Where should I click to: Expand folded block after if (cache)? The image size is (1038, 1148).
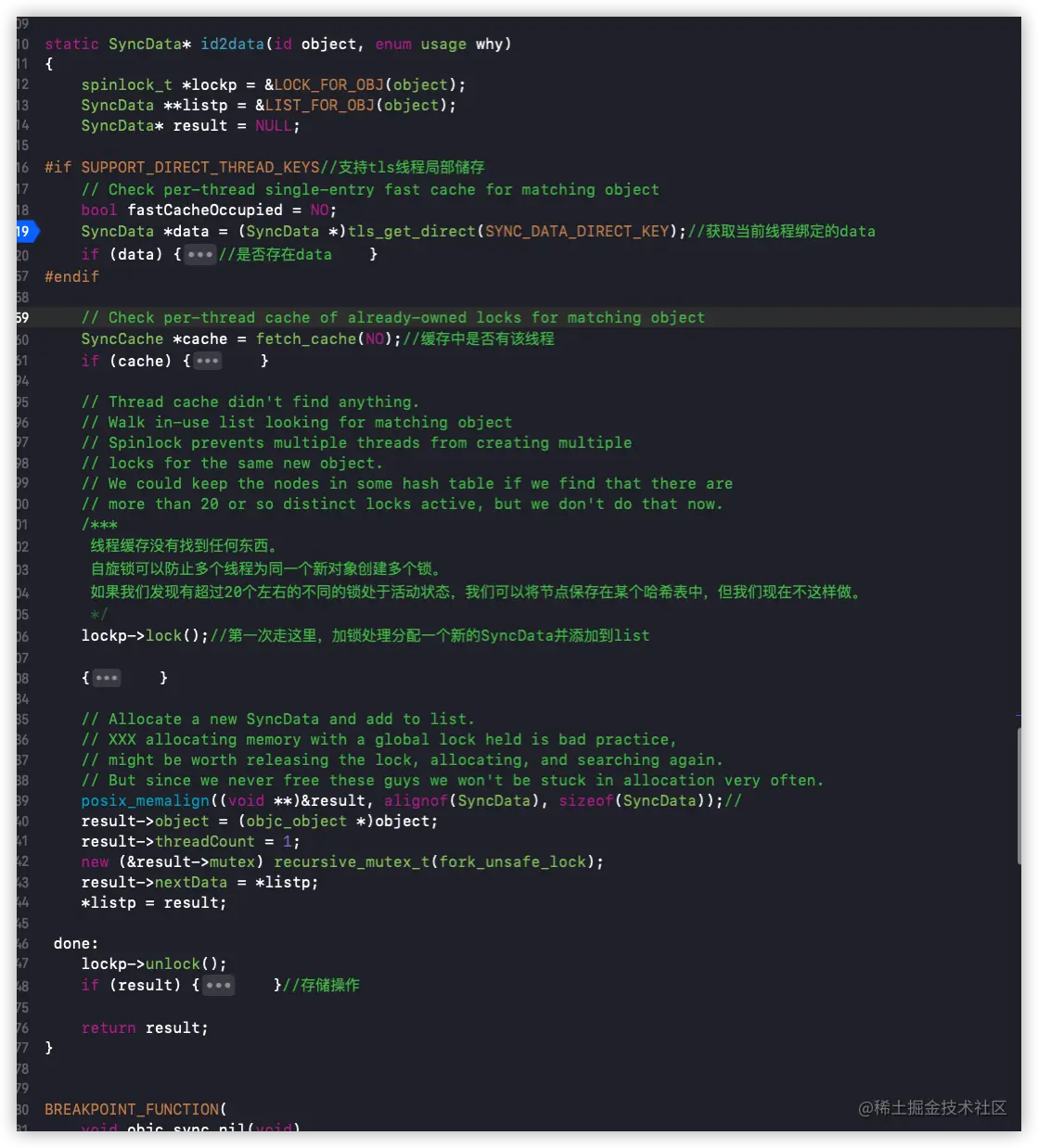click(x=208, y=361)
